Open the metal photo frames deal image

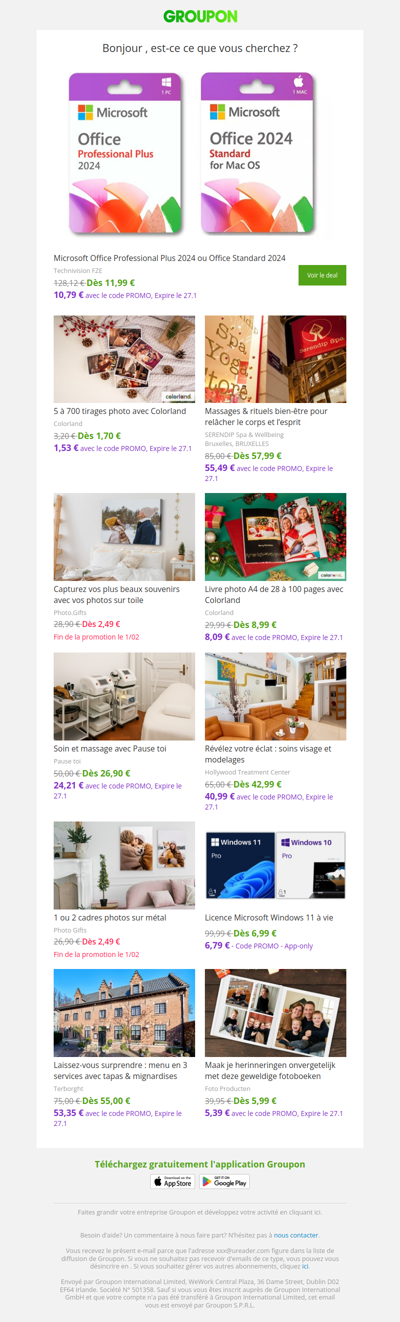tap(124, 865)
